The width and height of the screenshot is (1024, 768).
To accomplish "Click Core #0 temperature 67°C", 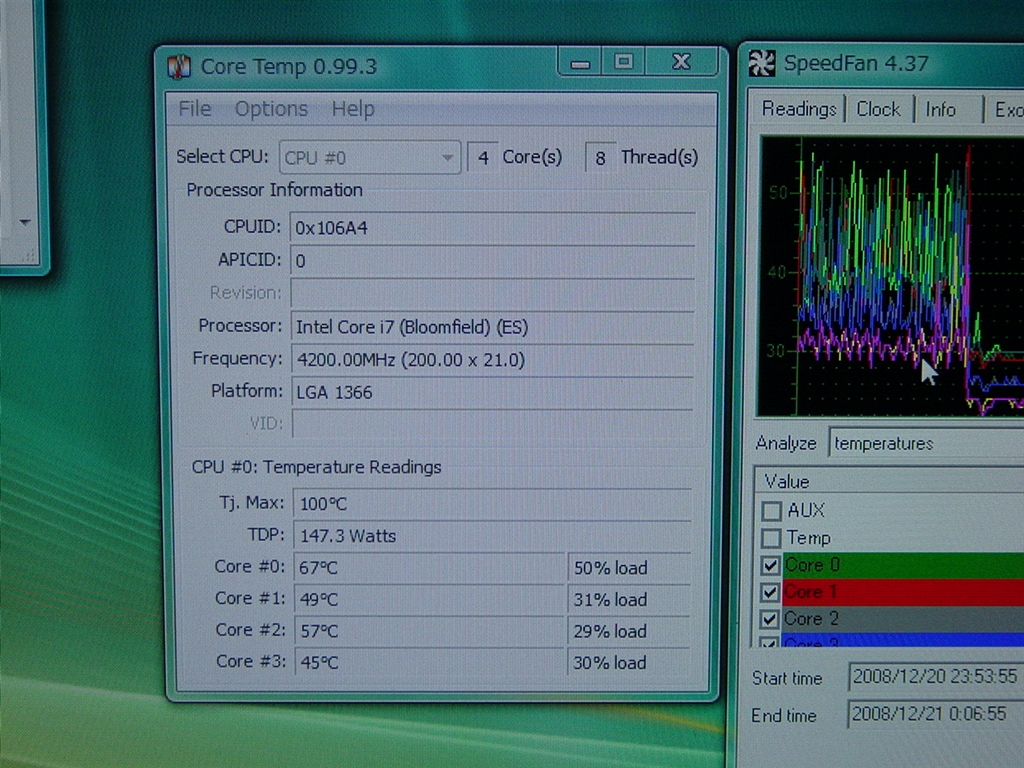I will click(x=430, y=568).
